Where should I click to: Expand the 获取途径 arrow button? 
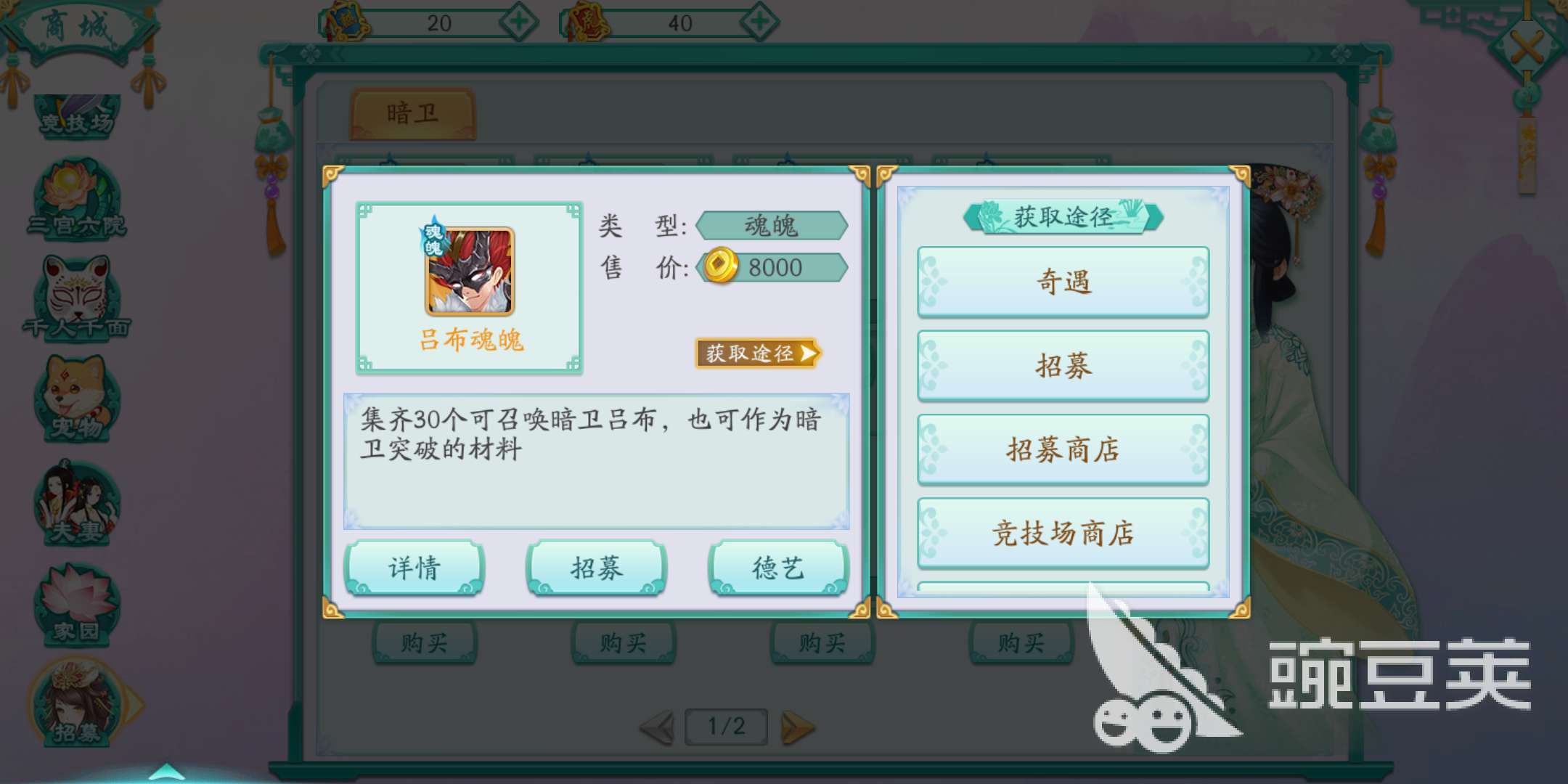tap(757, 354)
